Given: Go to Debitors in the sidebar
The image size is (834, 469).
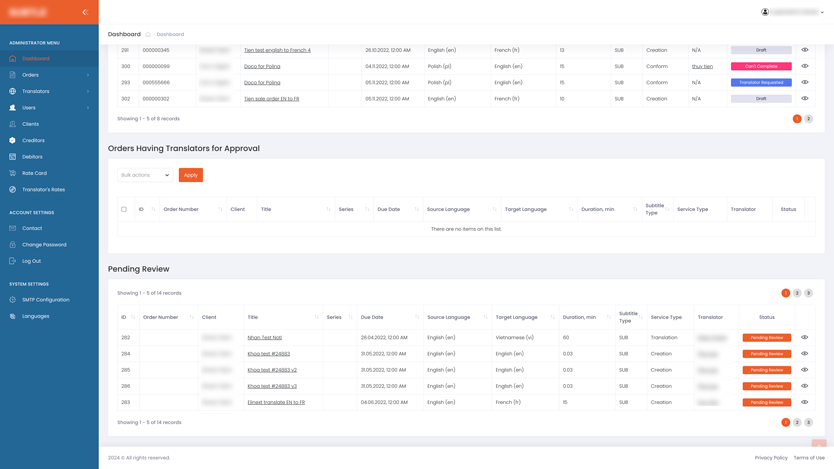Looking at the screenshot, I should click(x=33, y=157).
